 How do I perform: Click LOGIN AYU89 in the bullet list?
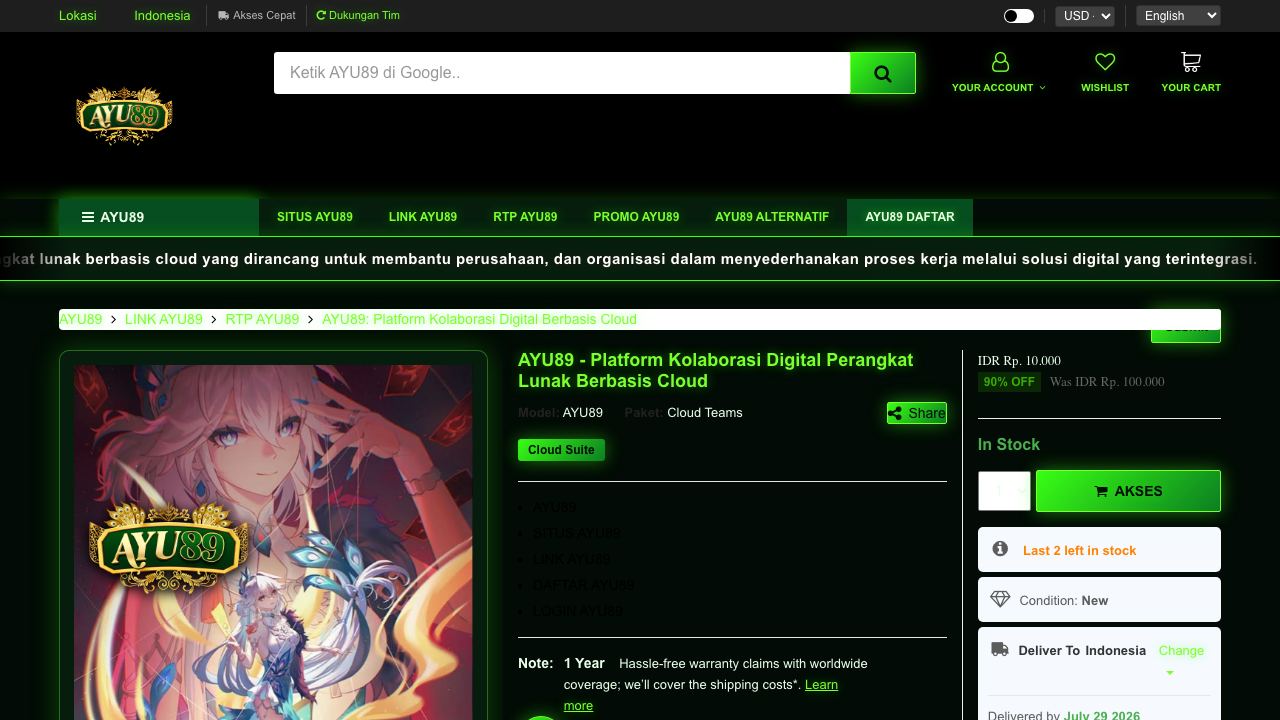[578, 611]
